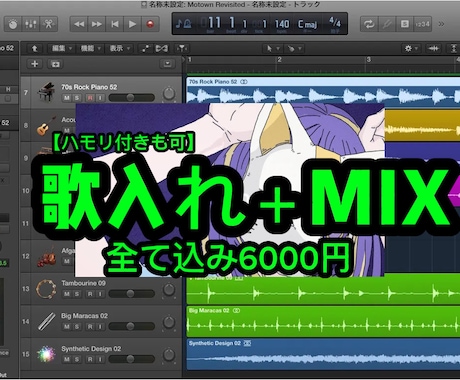Open the global tracks dropdown button
Viewport: 460px width, 380px height.
click(167, 64)
